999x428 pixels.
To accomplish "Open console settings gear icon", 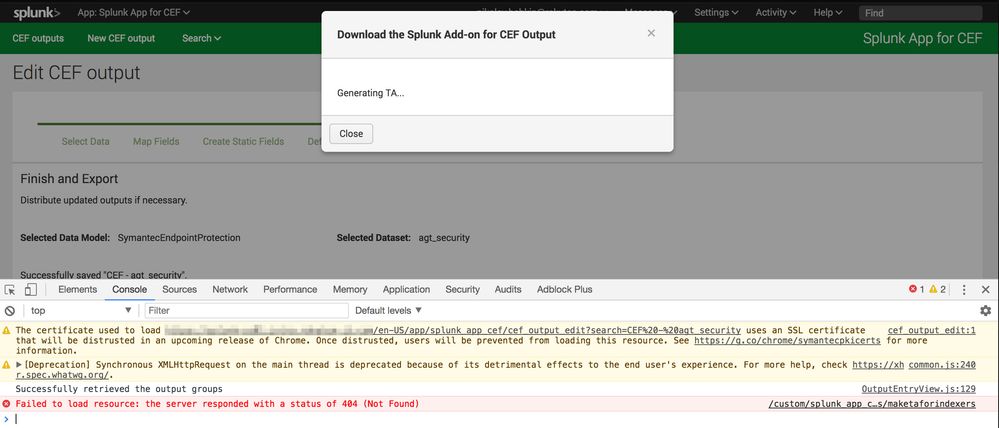I will point(985,311).
